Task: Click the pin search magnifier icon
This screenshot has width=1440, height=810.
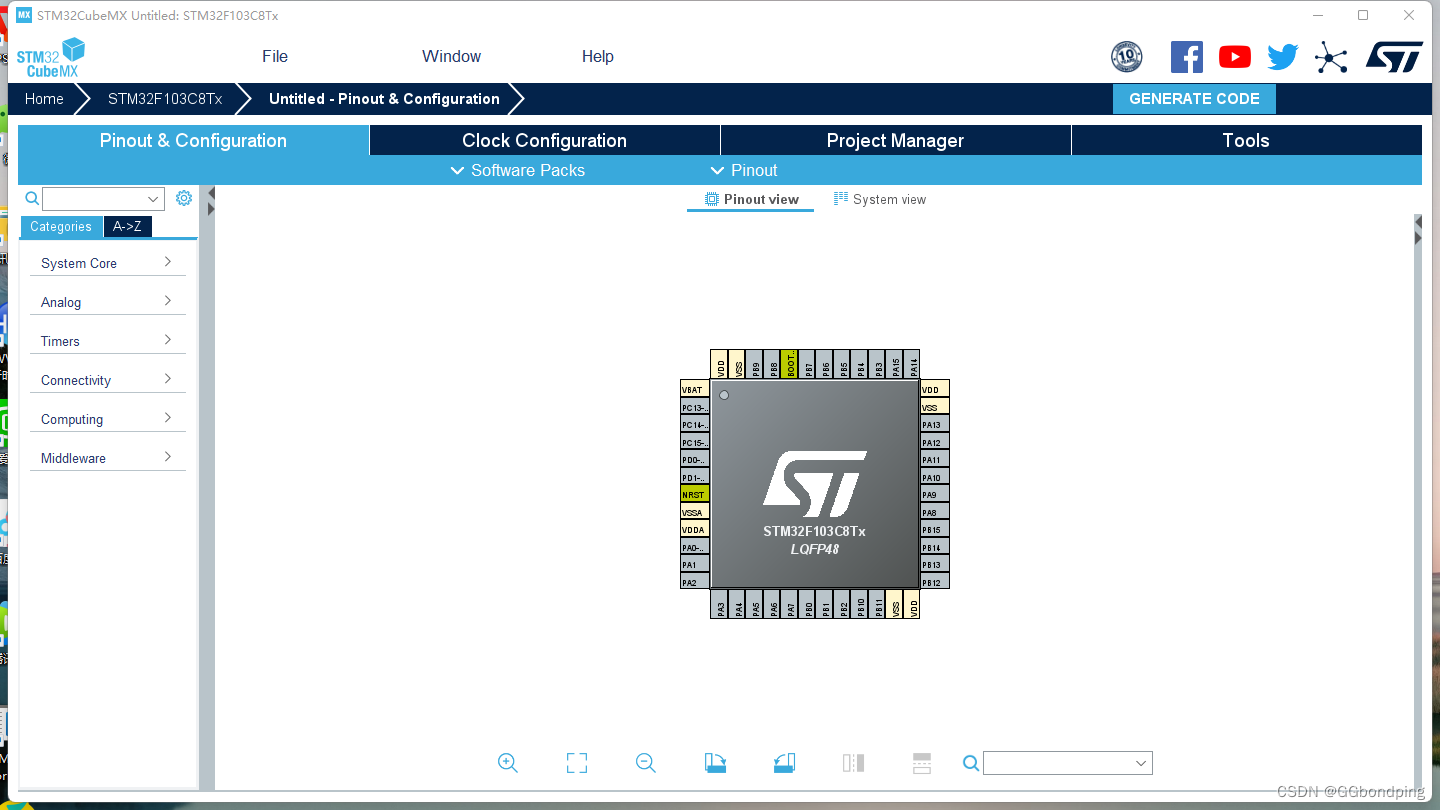Action: tap(970, 763)
